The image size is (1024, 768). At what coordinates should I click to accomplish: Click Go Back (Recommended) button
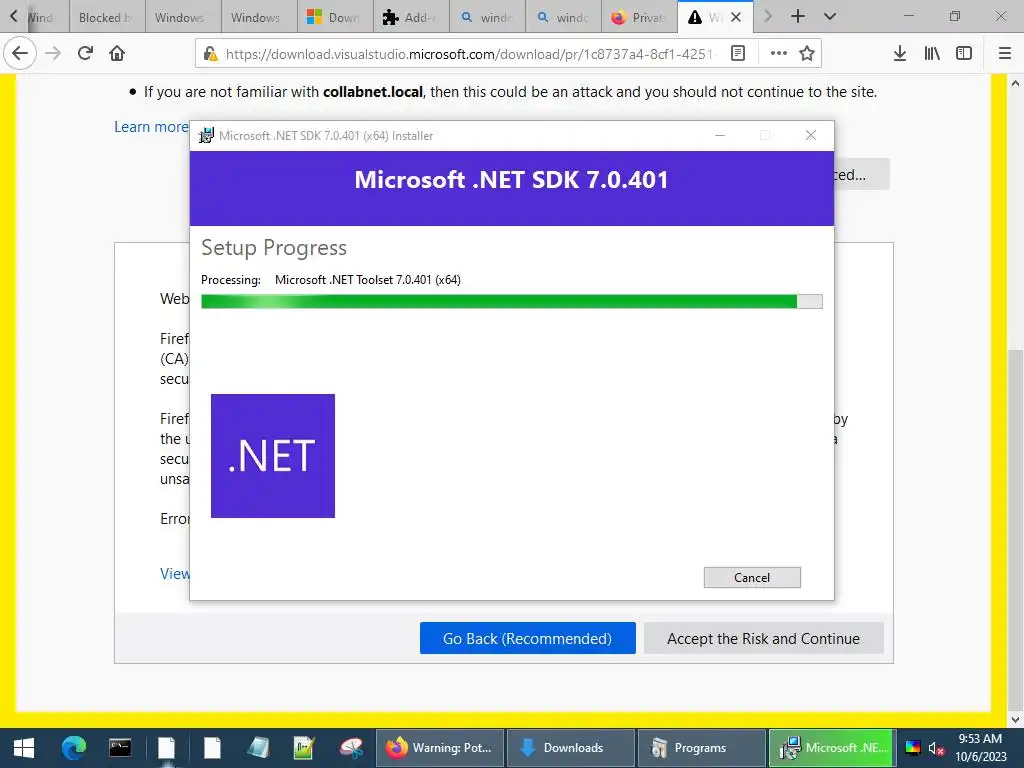pyautogui.click(x=527, y=638)
